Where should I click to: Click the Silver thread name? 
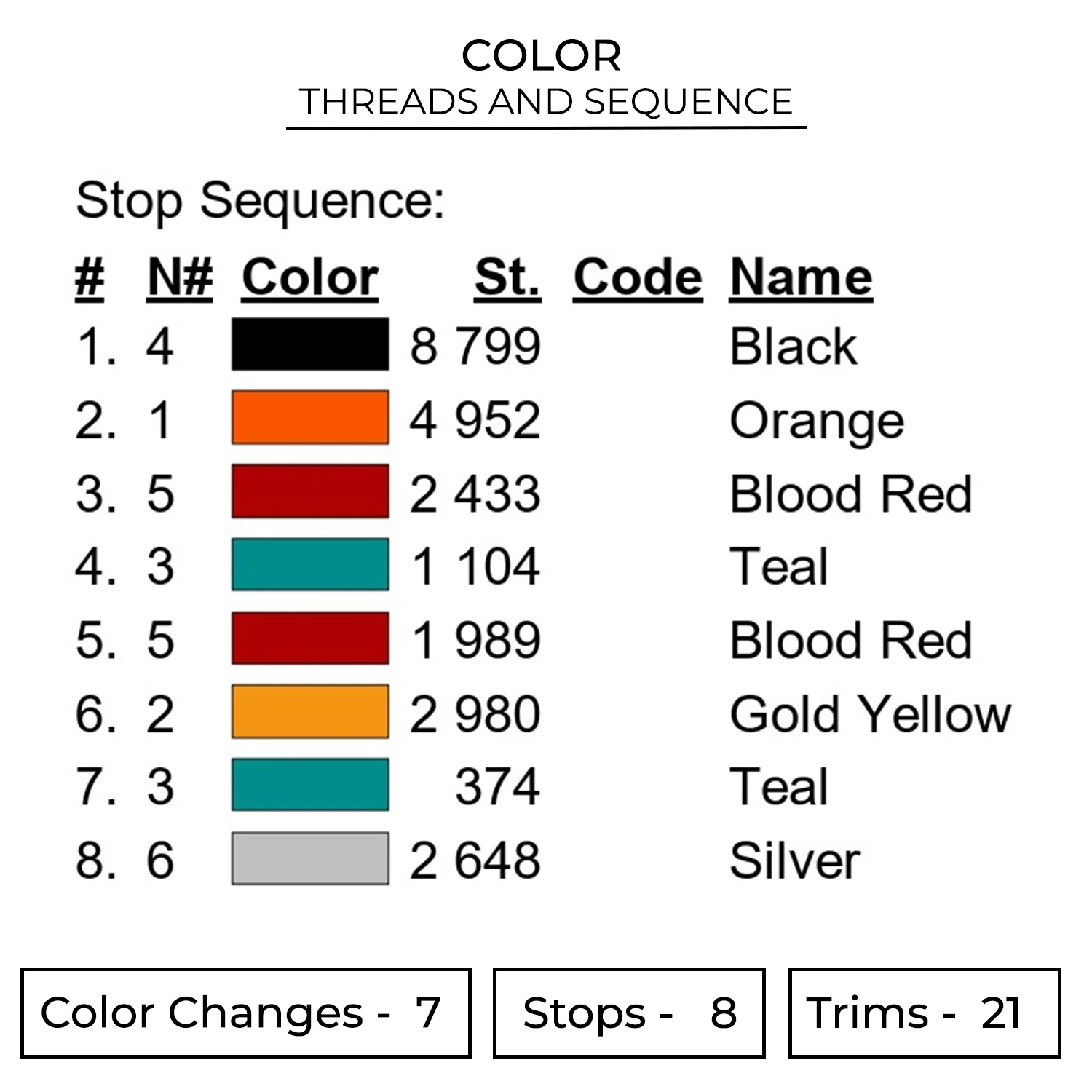[x=795, y=860]
